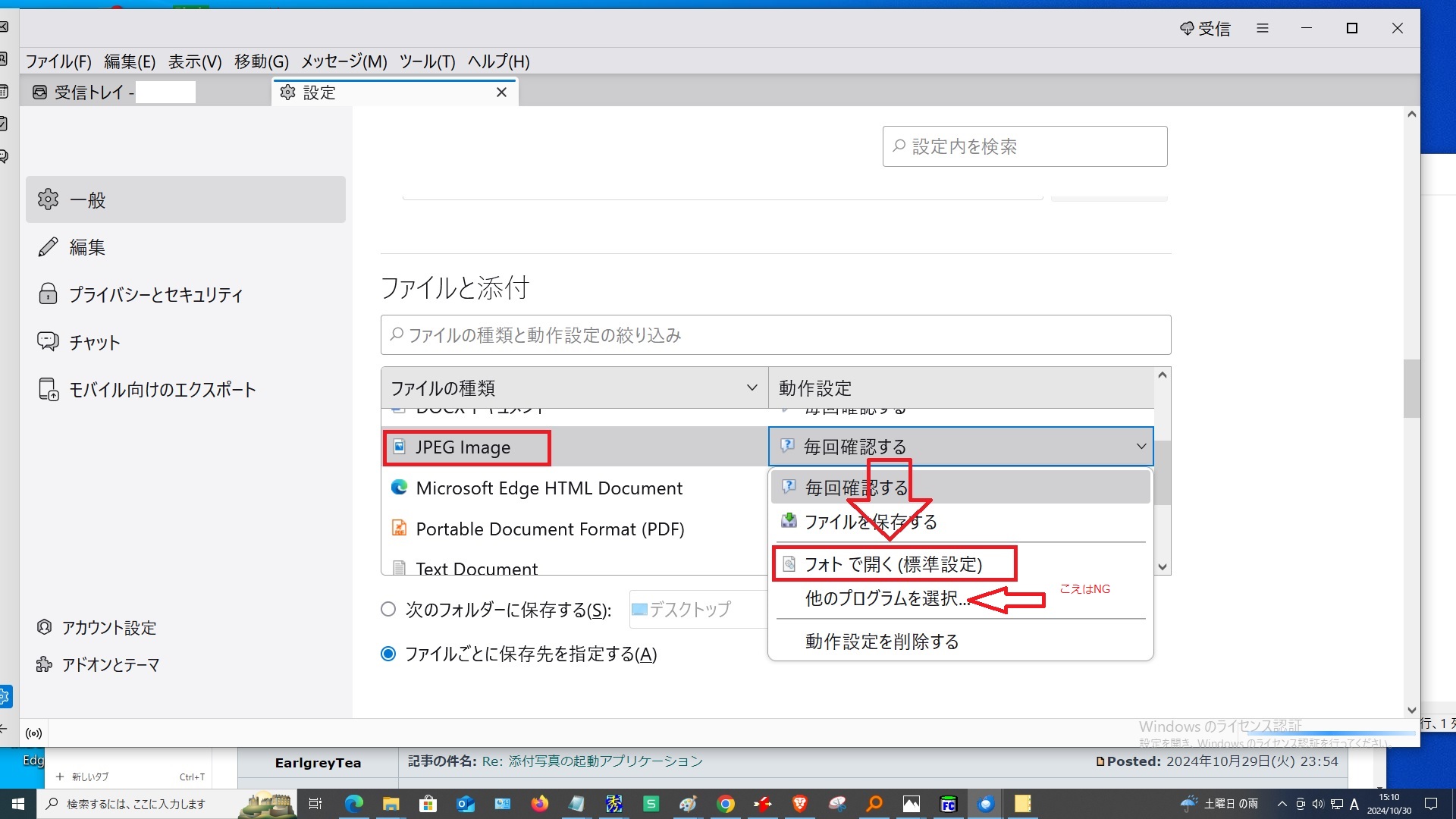Open Google Chrome from the taskbar
The height and width of the screenshot is (819, 1456).
[x=726, y=804]
